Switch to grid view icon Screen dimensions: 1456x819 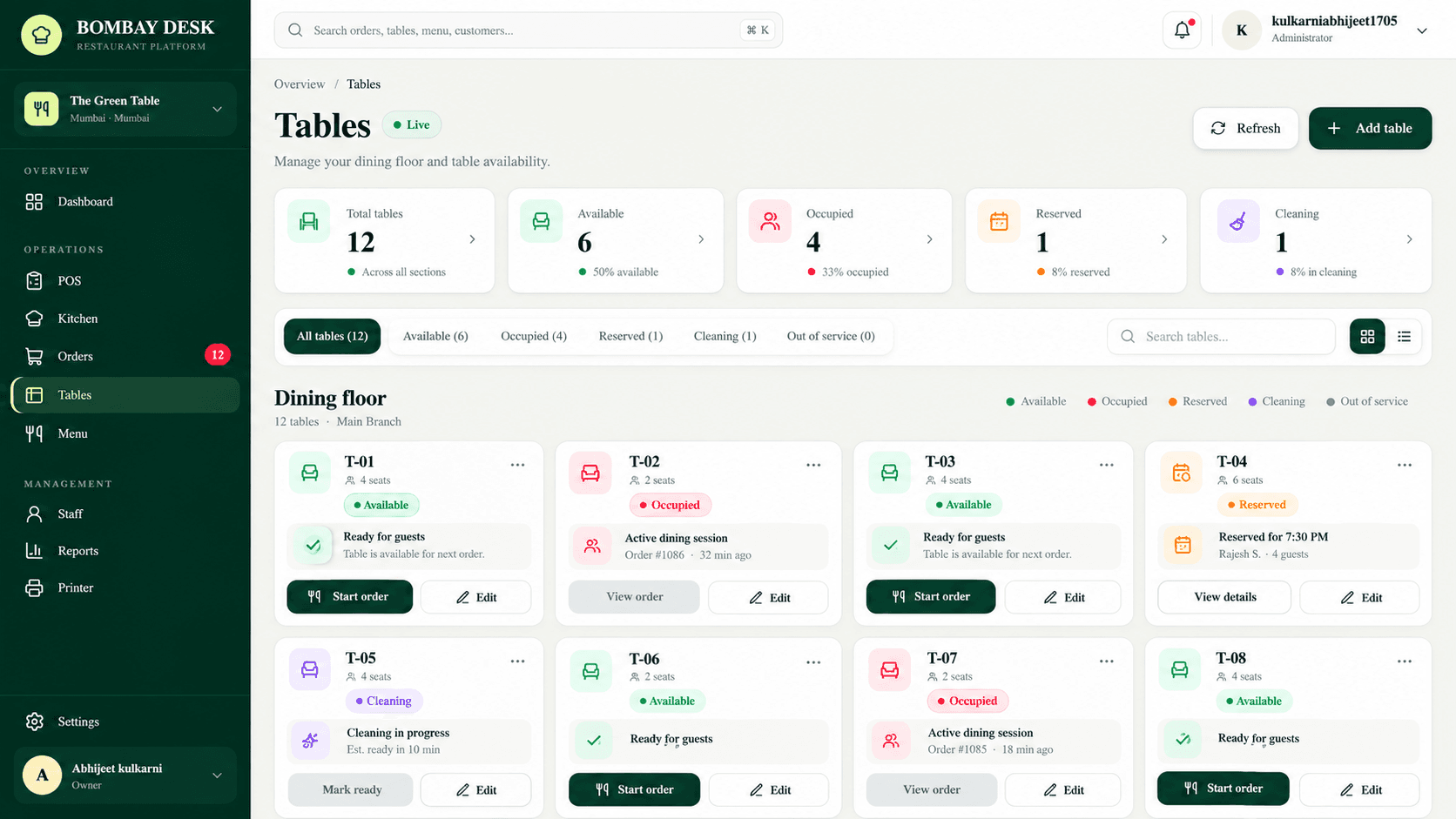1367,336
